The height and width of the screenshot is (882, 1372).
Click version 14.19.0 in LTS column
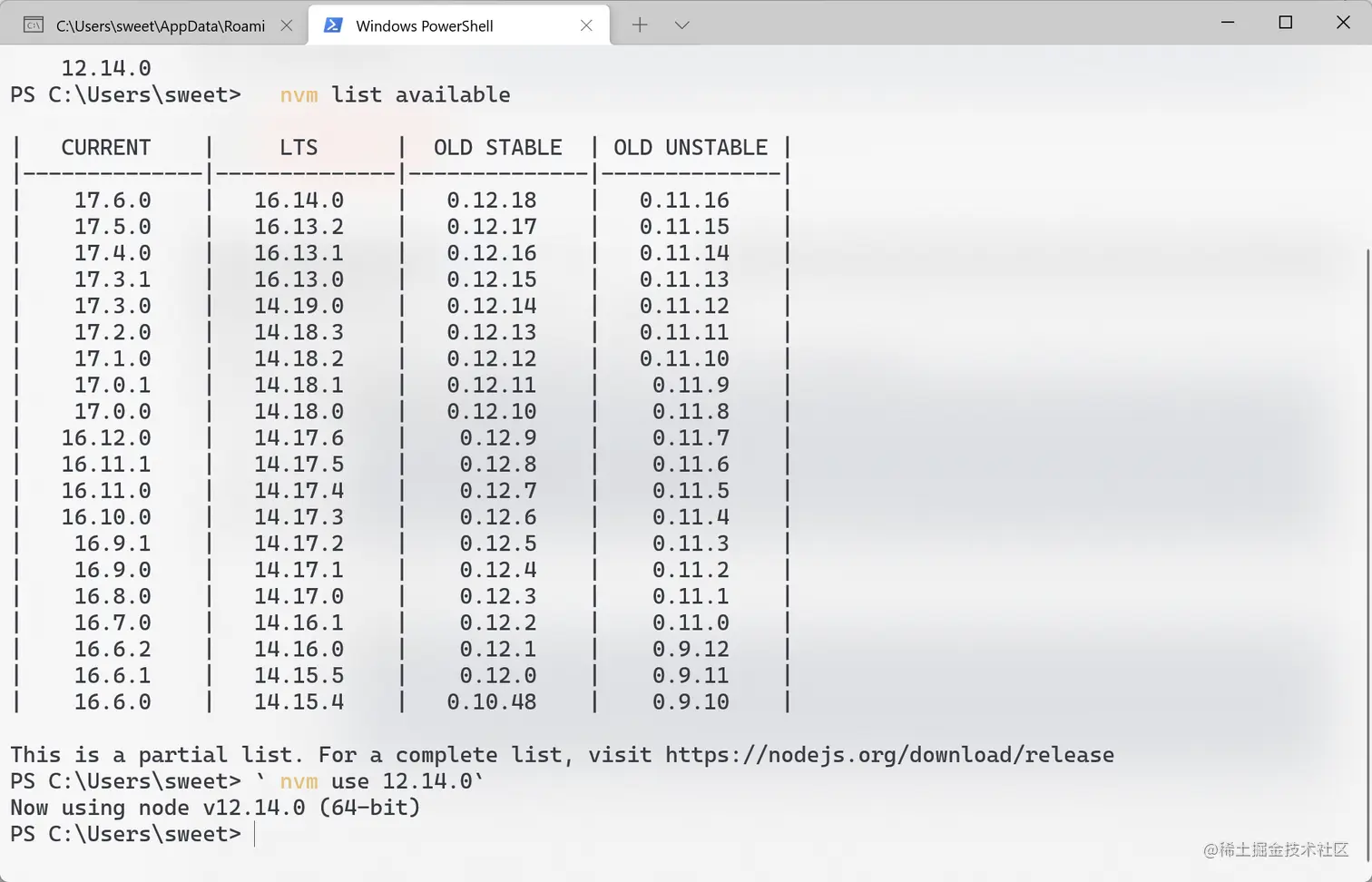299,306
